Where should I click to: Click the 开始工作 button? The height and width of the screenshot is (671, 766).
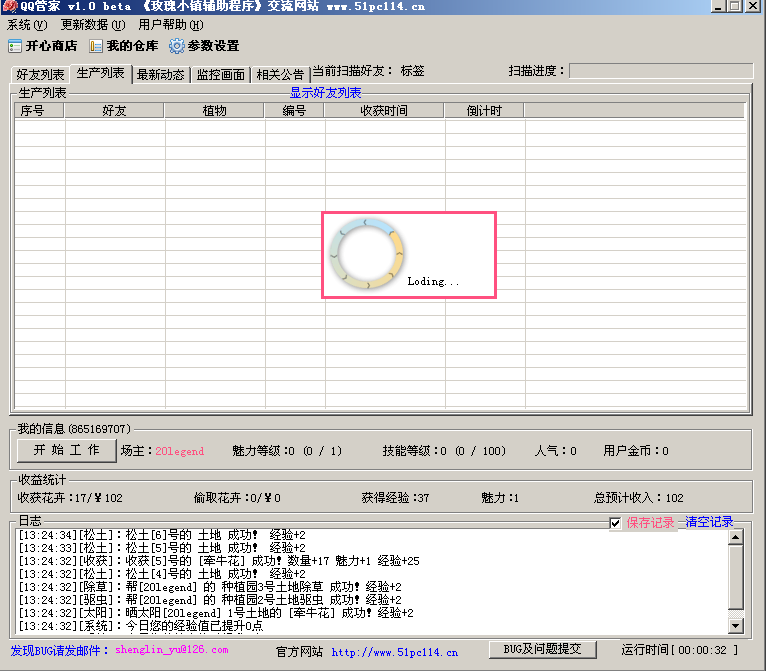pyautogui.click(x=66, y=450)
